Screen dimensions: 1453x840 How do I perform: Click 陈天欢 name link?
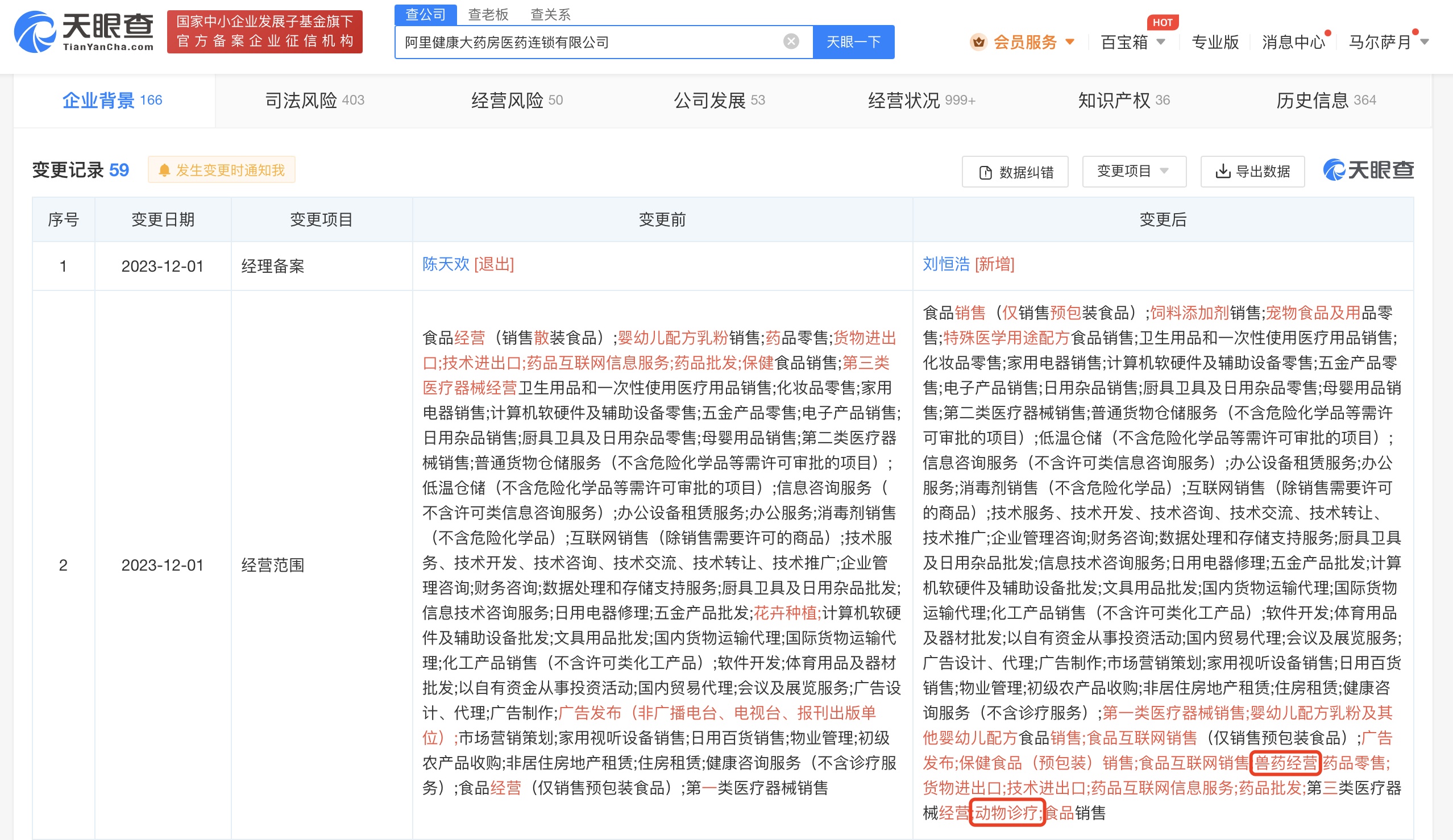pos(446,264)
